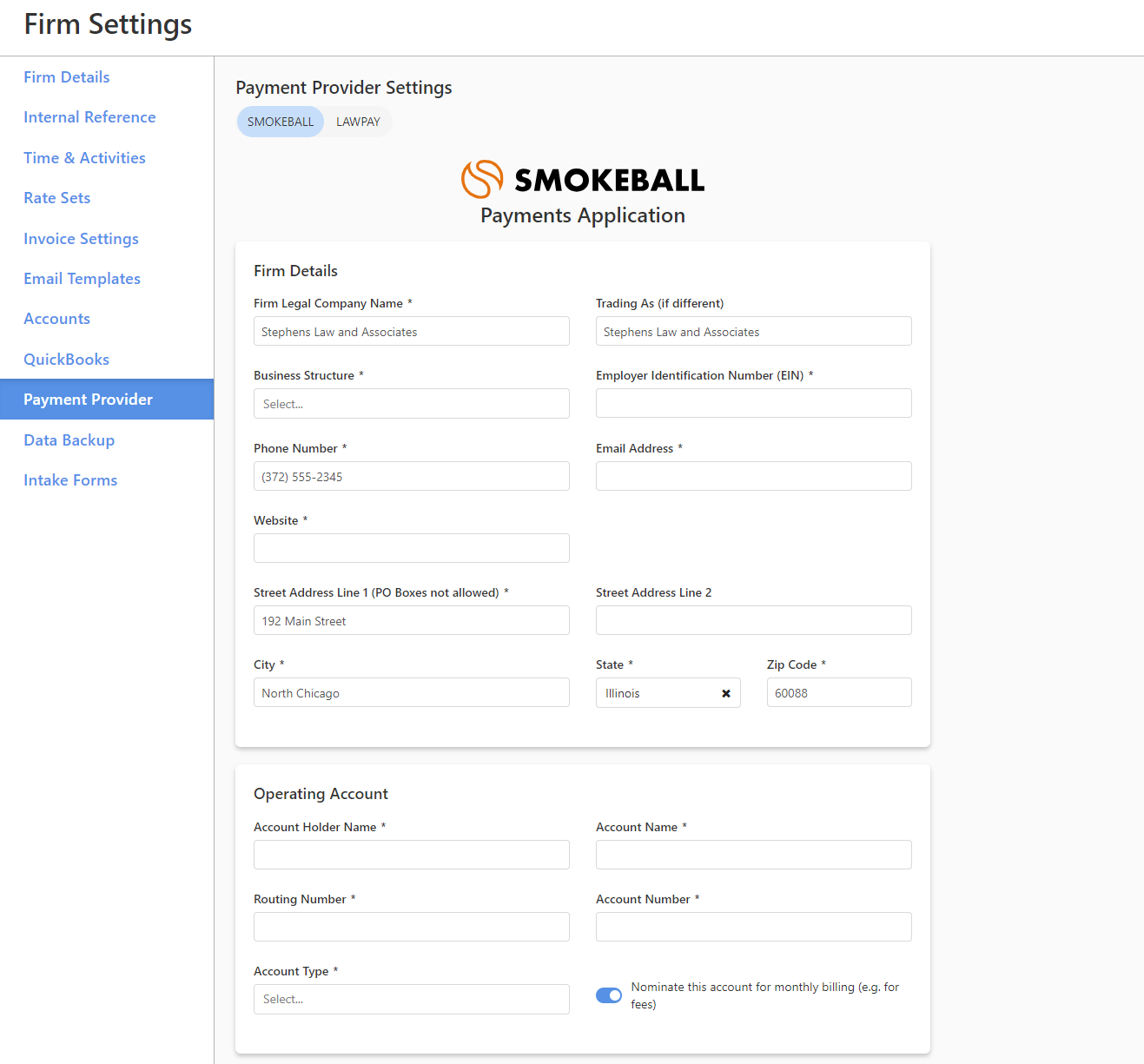This screenshot has height=1064, width=1144.
Task: Click the Street Address Line 1 field
Action: click(412, 620)
